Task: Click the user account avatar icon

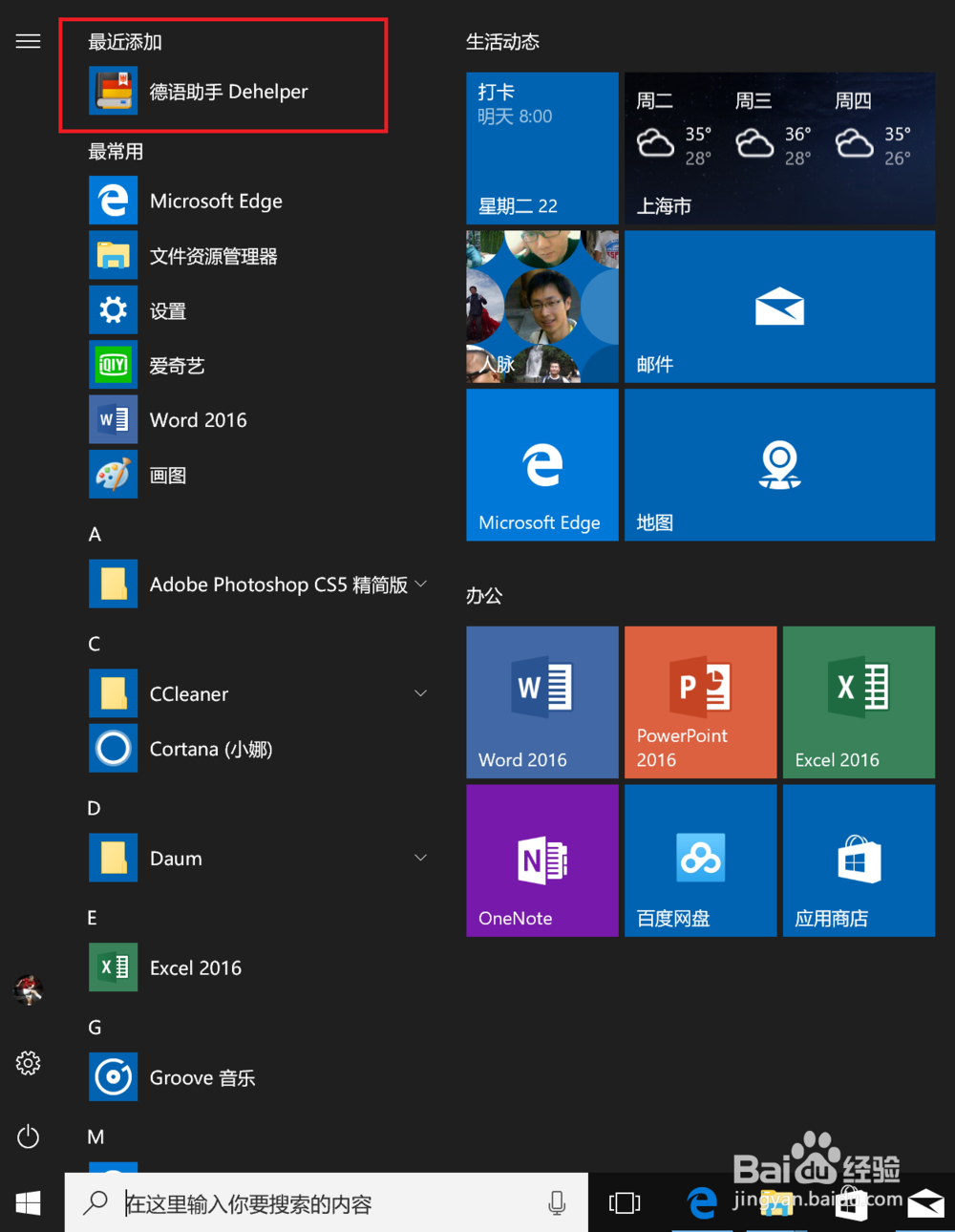Action: [28, 989]
